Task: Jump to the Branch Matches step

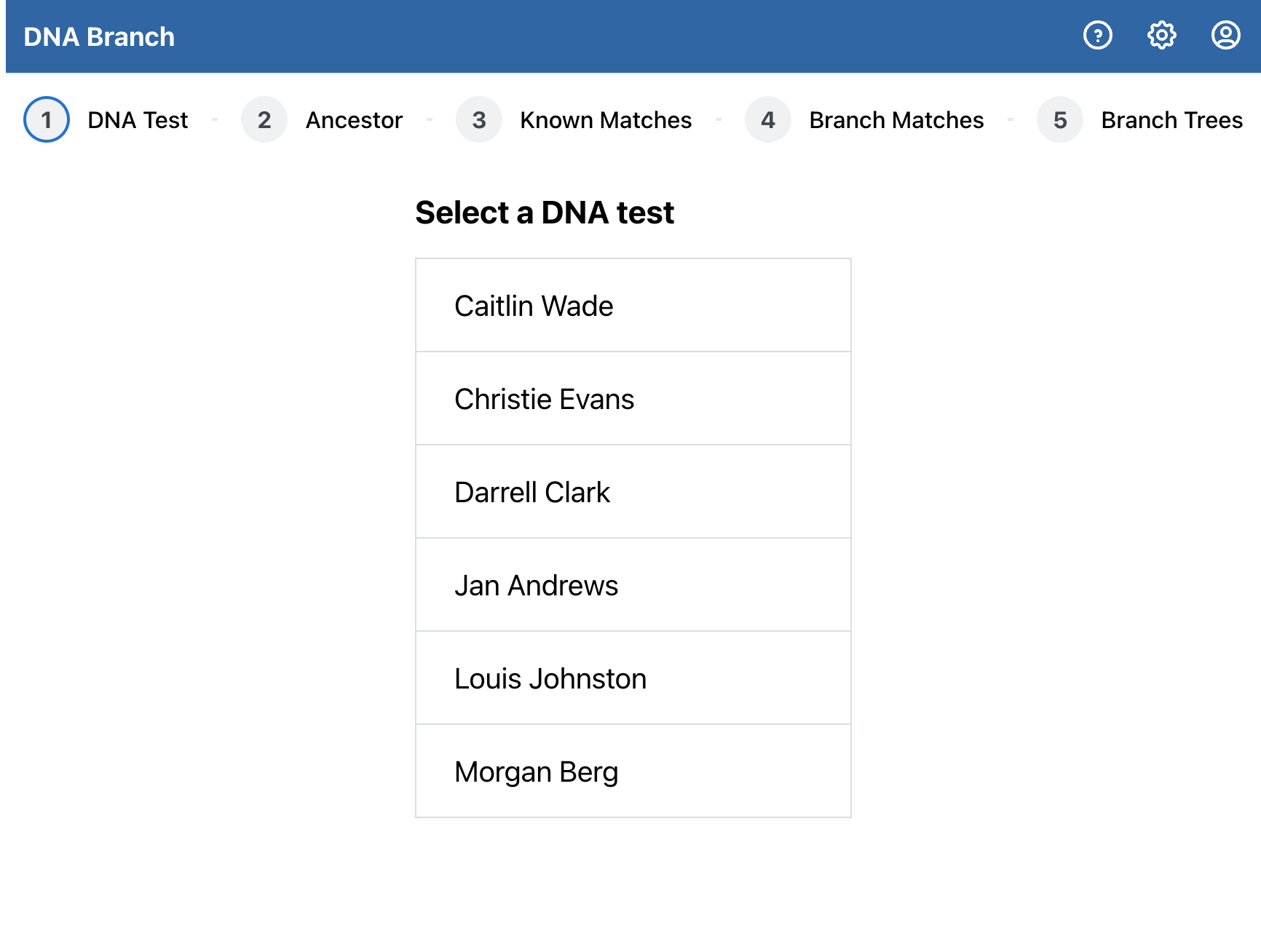Action: click(896, 120)
